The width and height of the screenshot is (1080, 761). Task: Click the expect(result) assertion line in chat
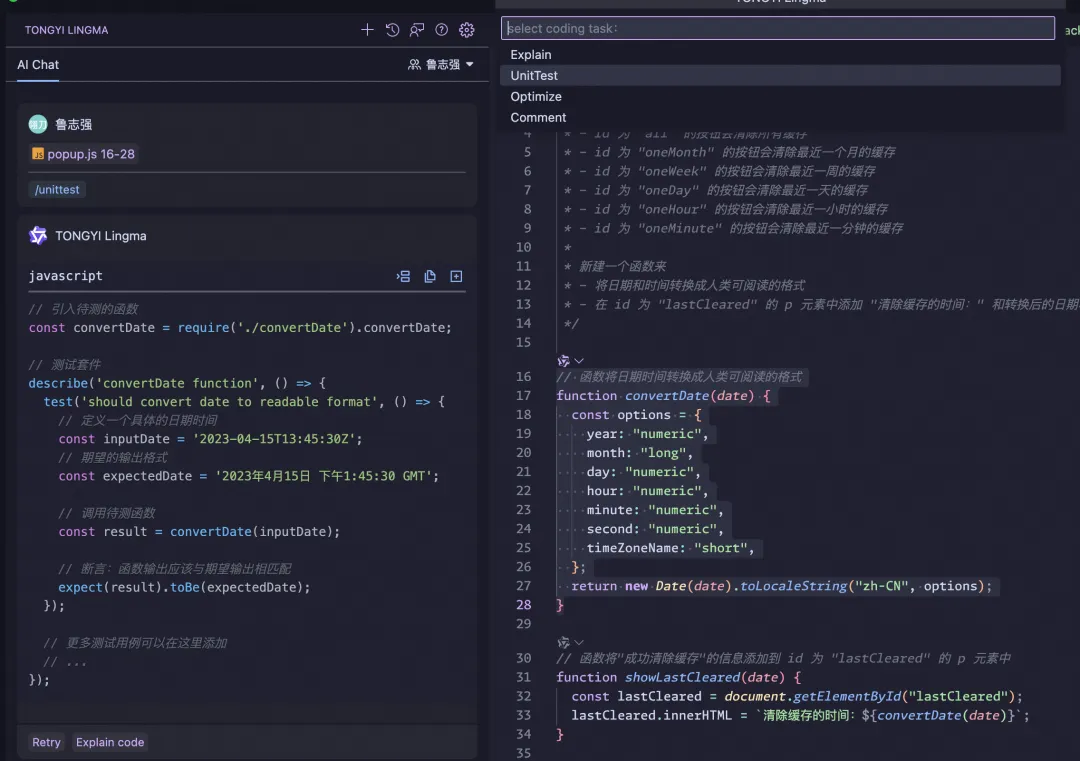(x=184, y=587)
